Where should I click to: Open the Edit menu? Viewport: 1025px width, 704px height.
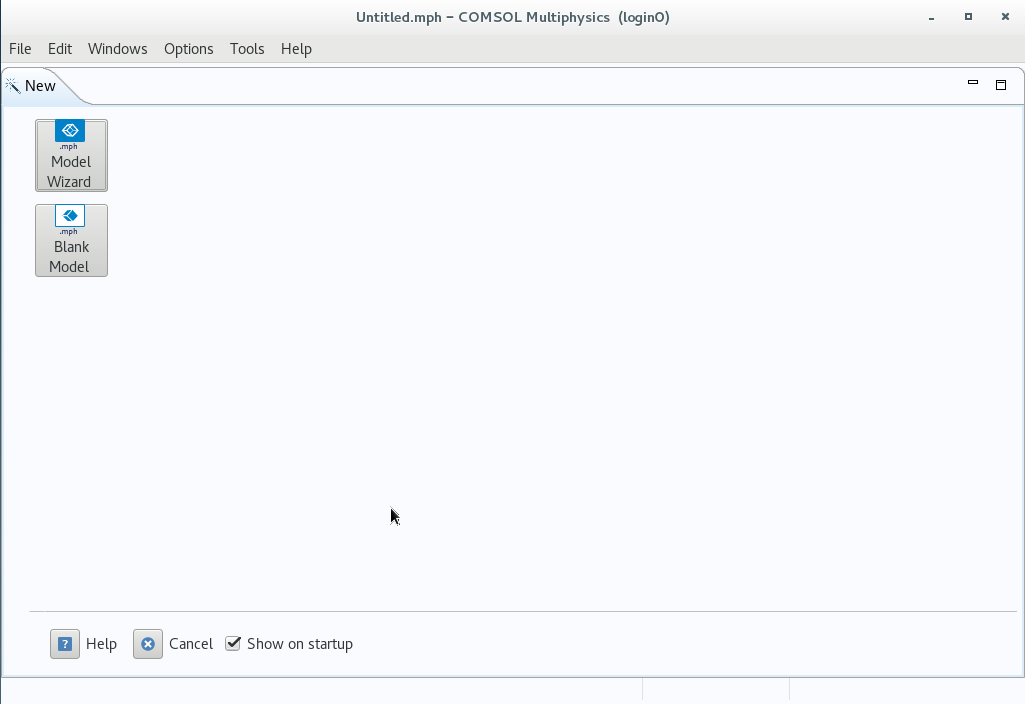coord(59,48)
